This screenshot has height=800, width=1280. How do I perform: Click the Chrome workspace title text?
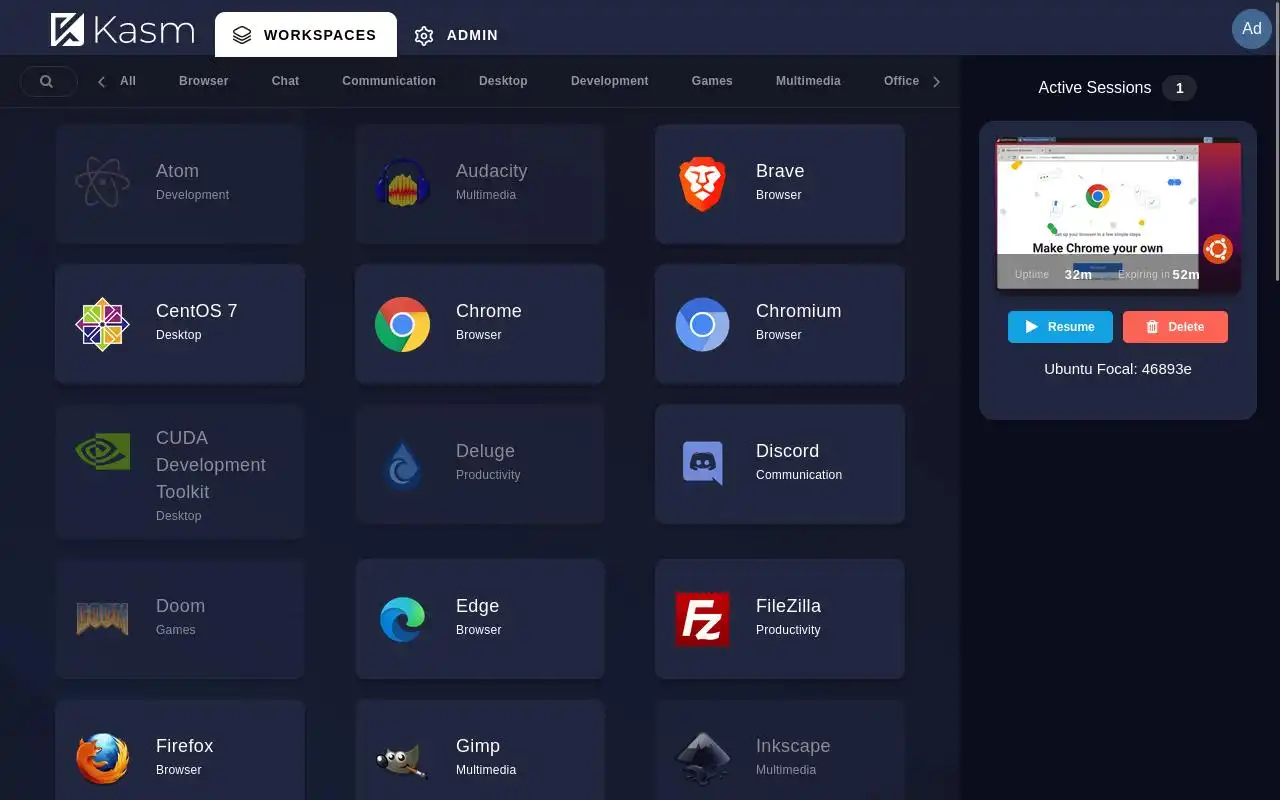(x=489, y=311)
